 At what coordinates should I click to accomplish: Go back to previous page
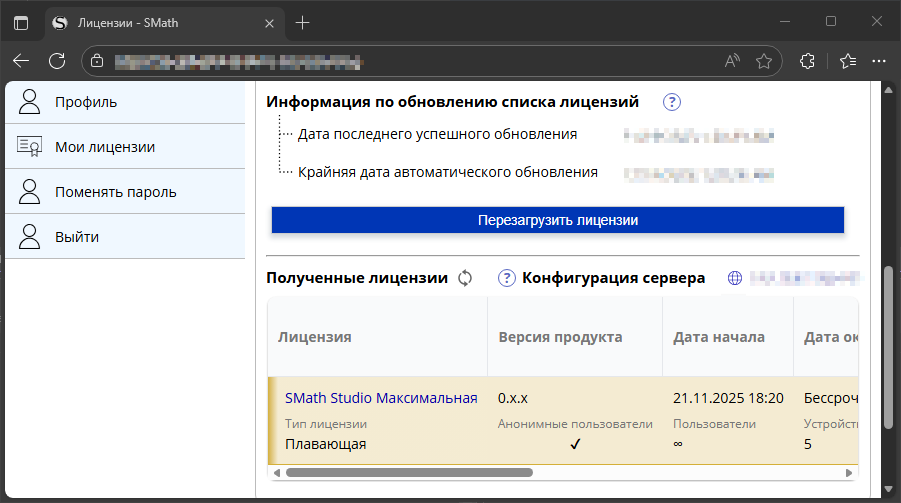click(21, 61)
